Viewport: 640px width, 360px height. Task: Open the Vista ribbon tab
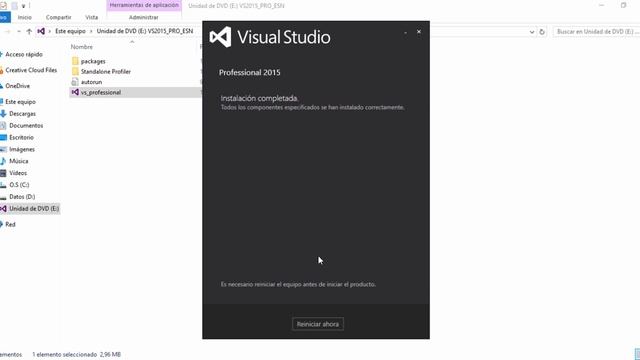pyautogui.click(x=91, y=17)
